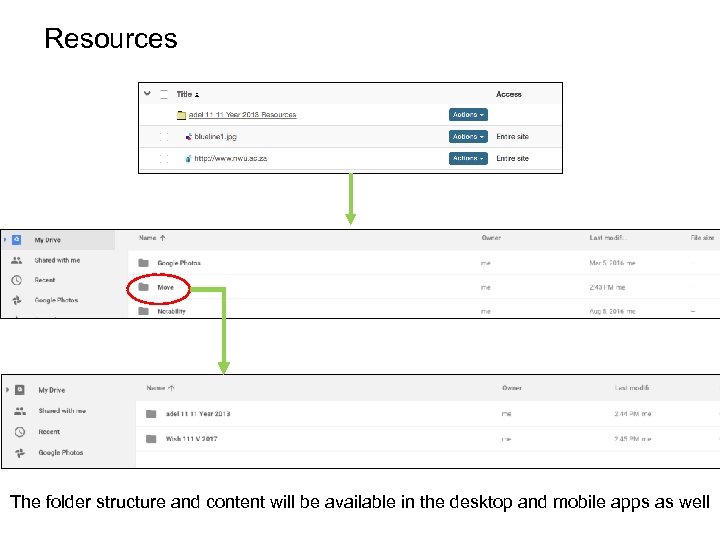720x540 pixels.
Task: Click the File size column header
Action: point(703,238)
